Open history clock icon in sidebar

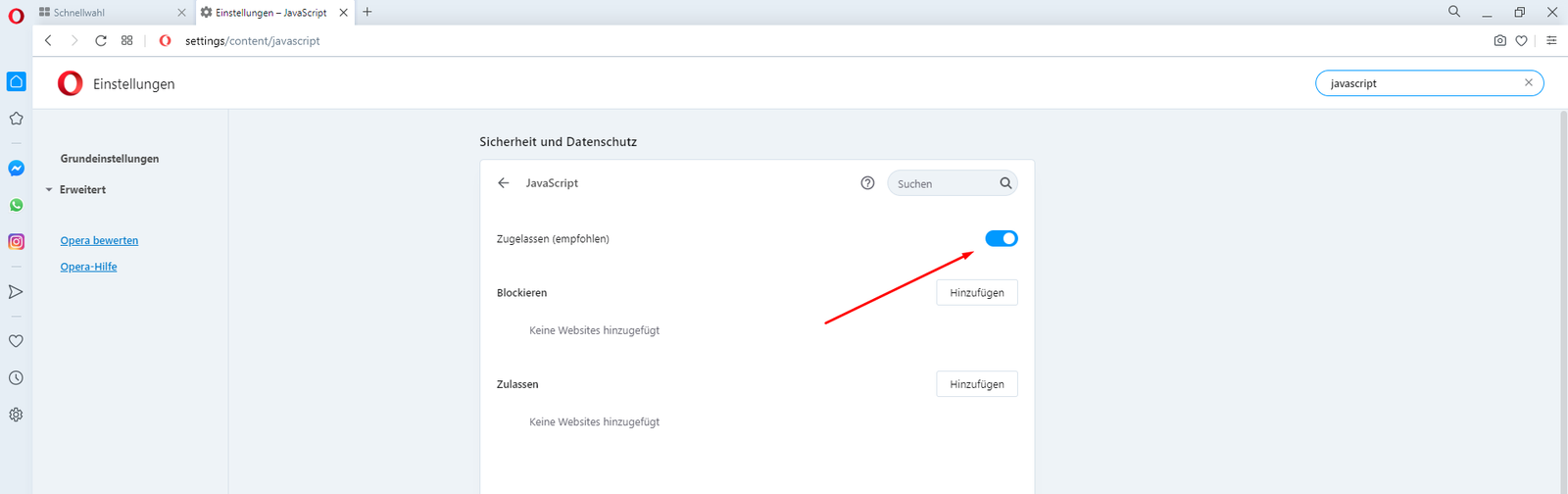(16, 378)
